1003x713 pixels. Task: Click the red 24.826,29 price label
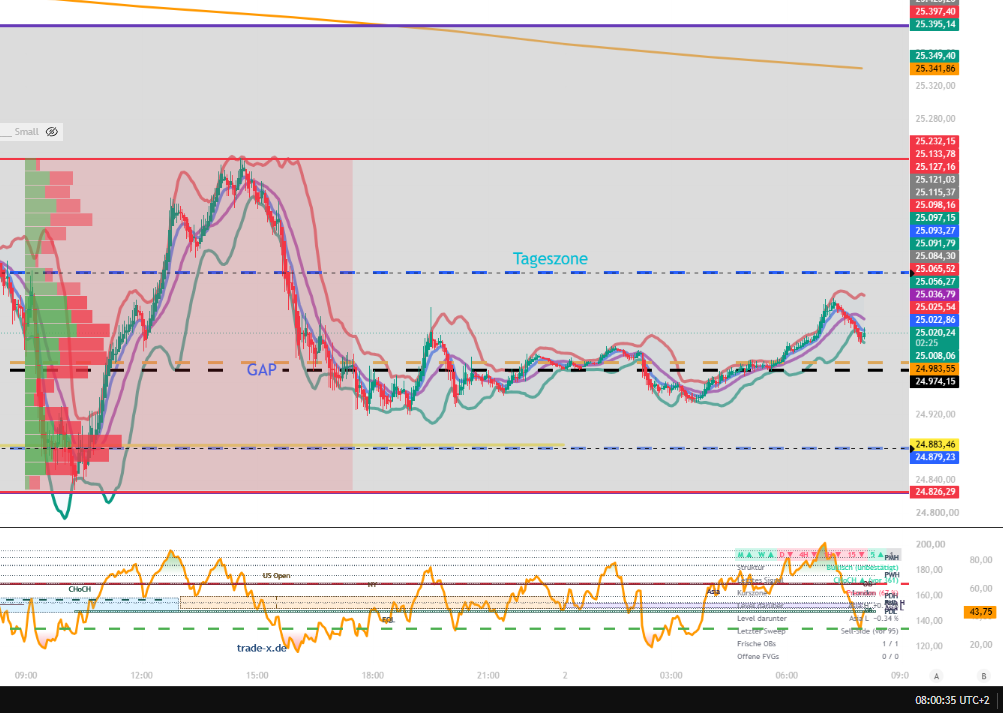pyautogui.click(x=935, y=492)
